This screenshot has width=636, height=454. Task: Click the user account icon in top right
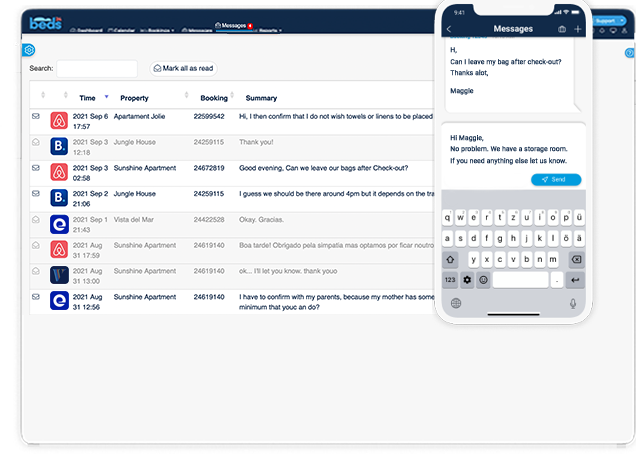[x=624, y=30]
